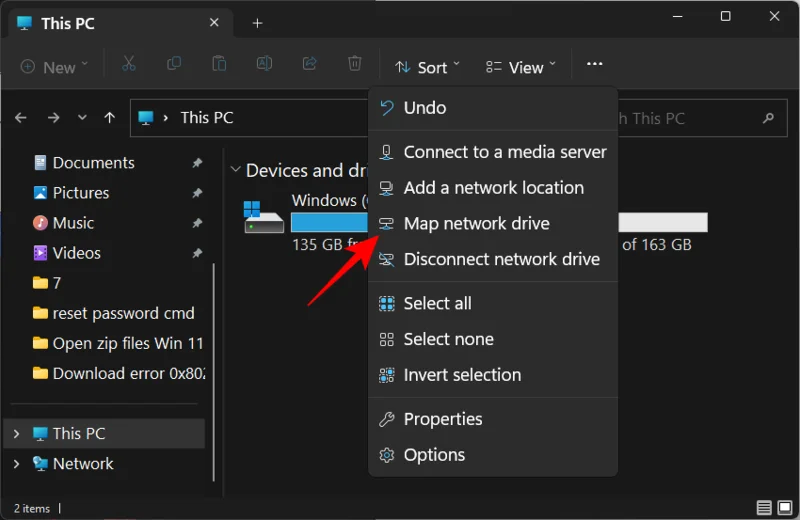
Task: Add a new tab with plus button
Action: pyautogui.click(x=258, y=23)
